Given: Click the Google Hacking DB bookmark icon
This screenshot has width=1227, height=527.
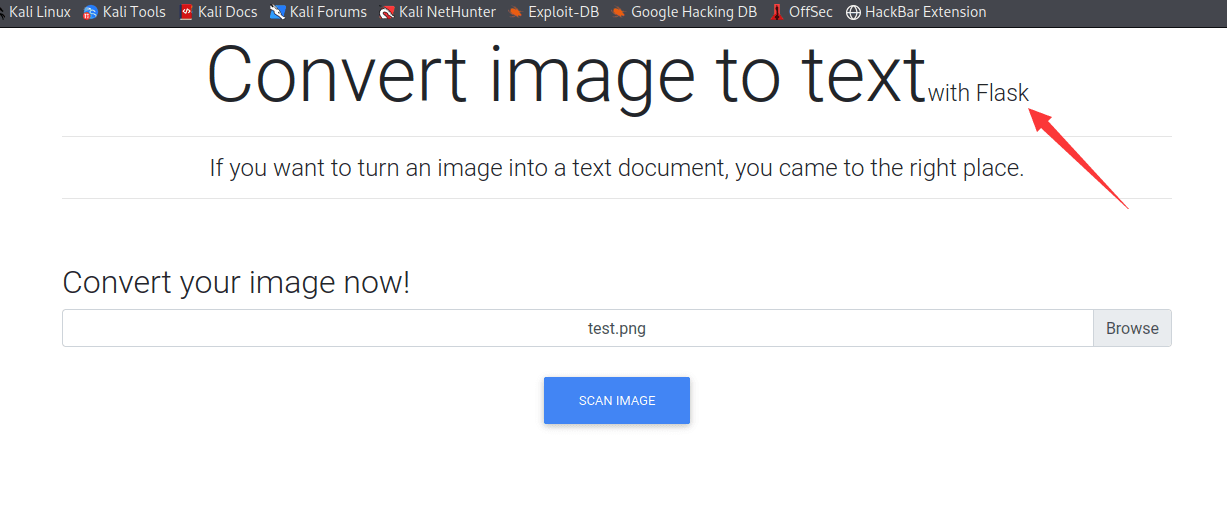Looking at the screenshot, I should 619,13.
